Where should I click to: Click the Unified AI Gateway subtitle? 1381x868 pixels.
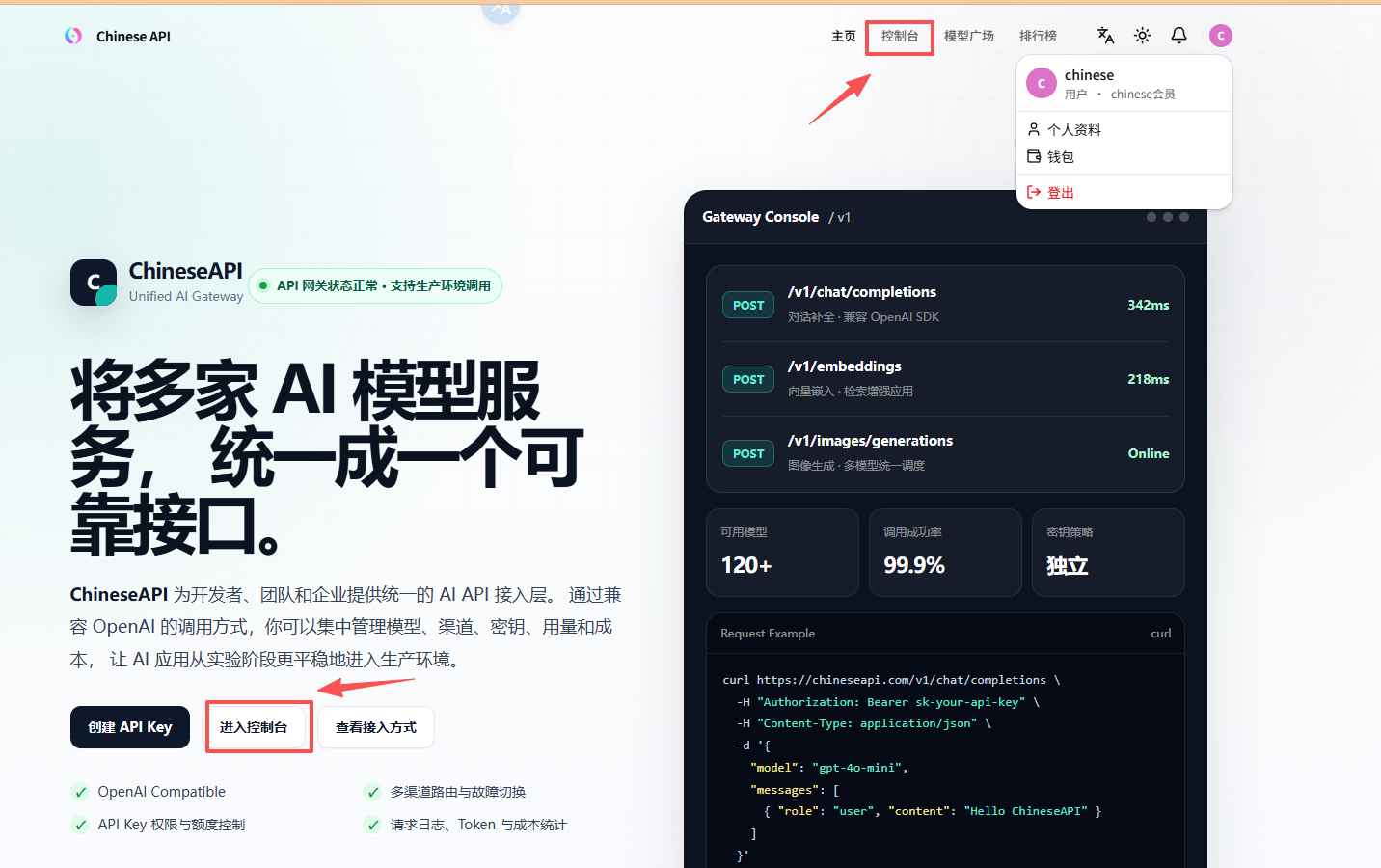[x=186, y=296]
